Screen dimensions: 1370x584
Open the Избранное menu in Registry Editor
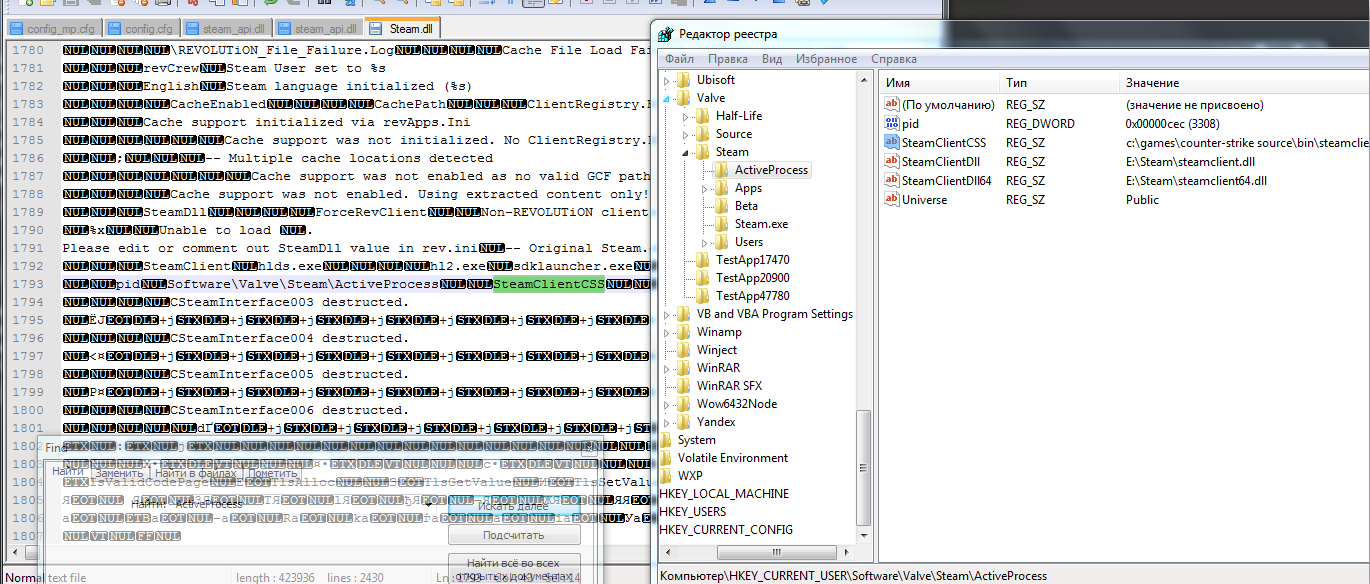(826, 59)
